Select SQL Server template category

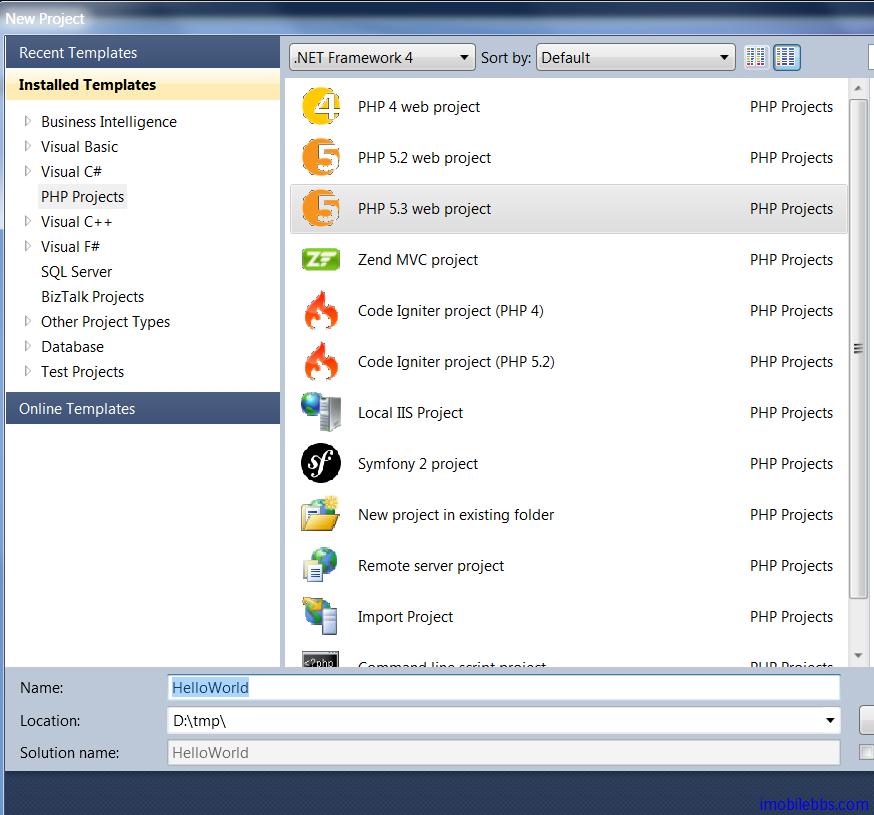pos(76,272)
